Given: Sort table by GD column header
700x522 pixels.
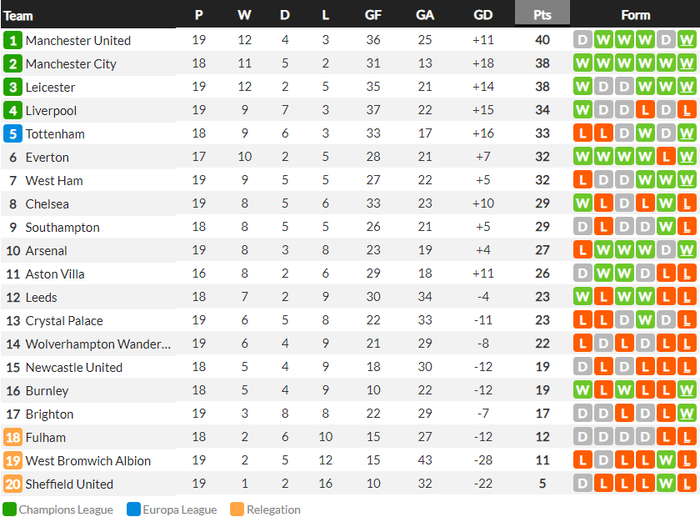Looking at the screenshot, I should pos(483,15).
